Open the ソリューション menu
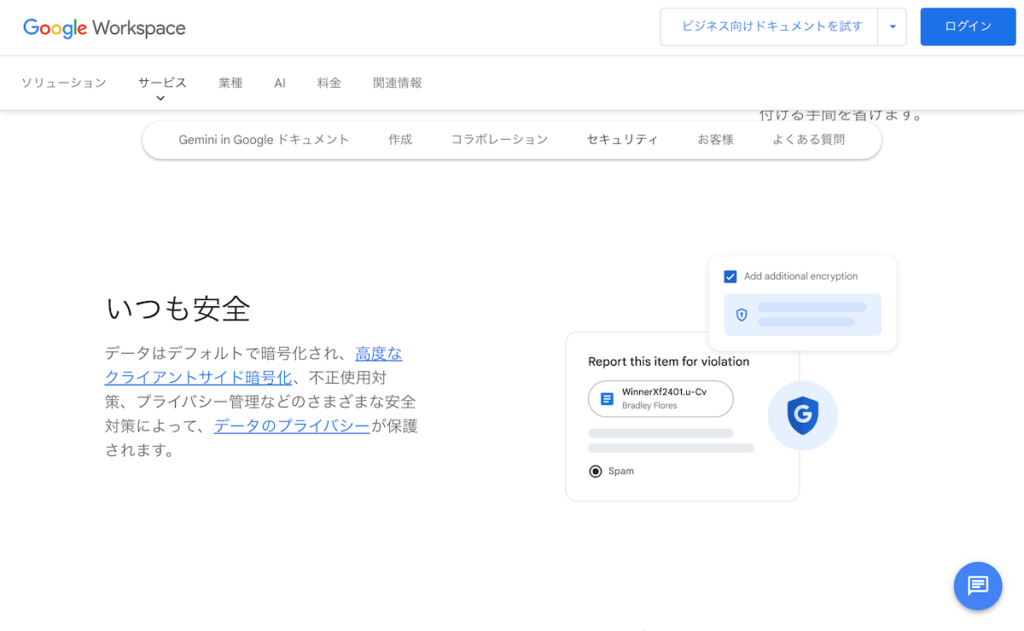 tap(63, 83)
